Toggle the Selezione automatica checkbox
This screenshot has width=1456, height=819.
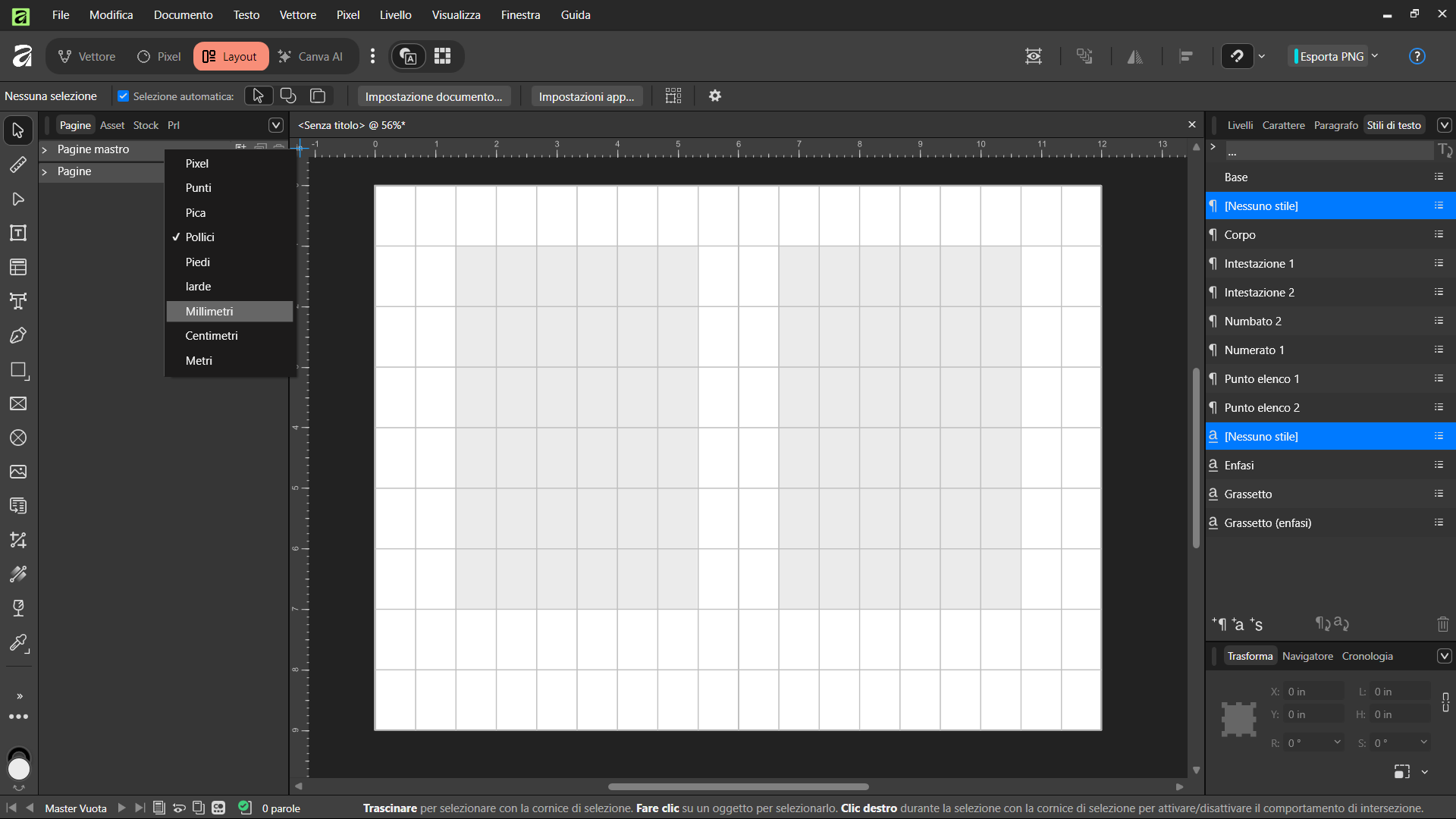point(123,96)
